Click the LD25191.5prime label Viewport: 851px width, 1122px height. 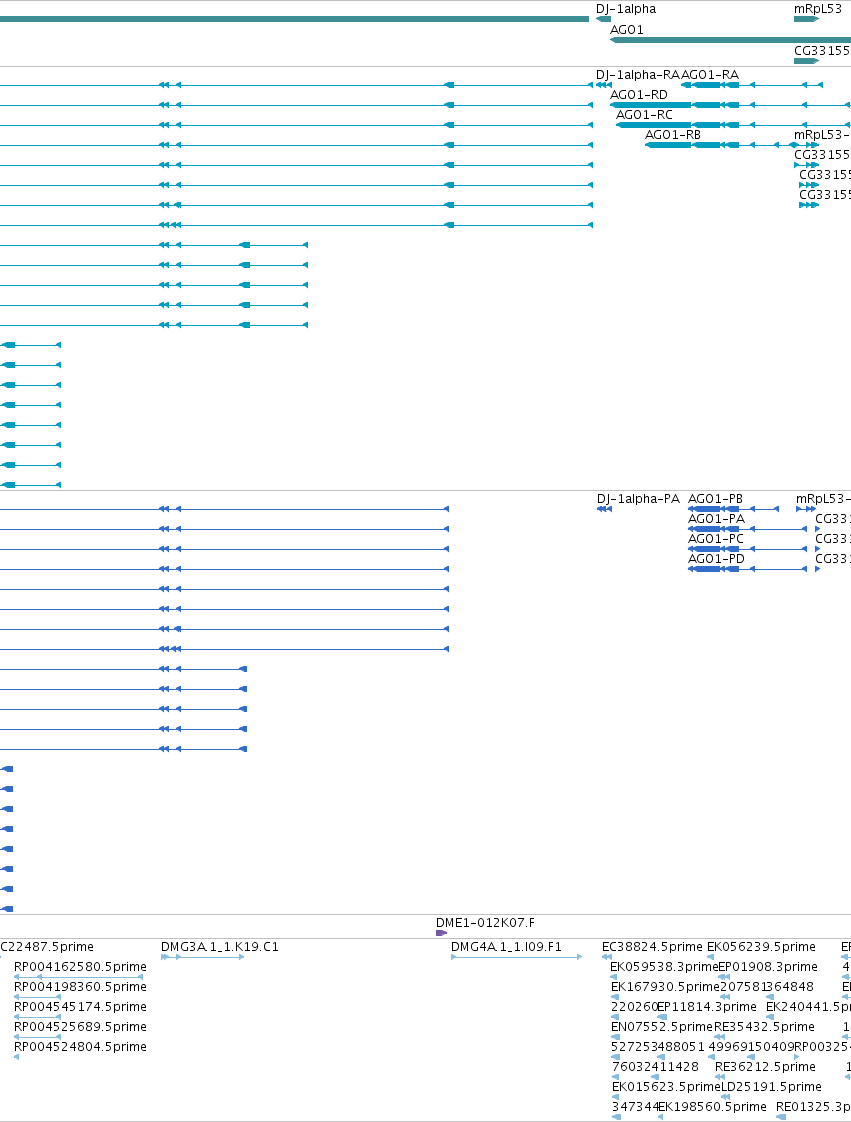pos(771,1088)
